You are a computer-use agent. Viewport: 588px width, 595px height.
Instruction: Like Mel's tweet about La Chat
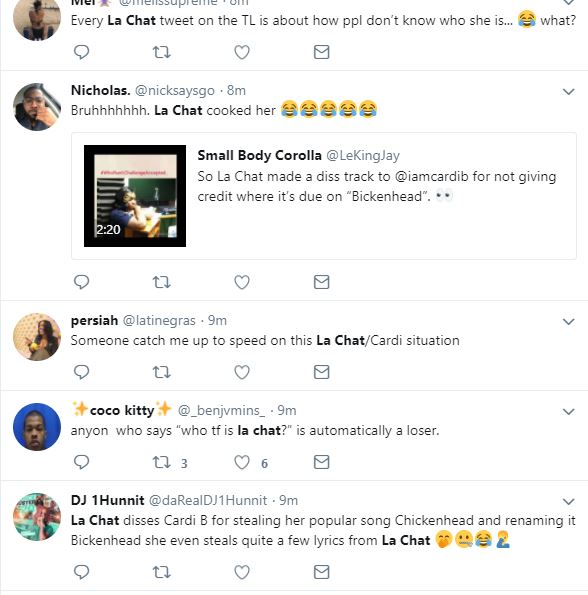pos(242,52)
